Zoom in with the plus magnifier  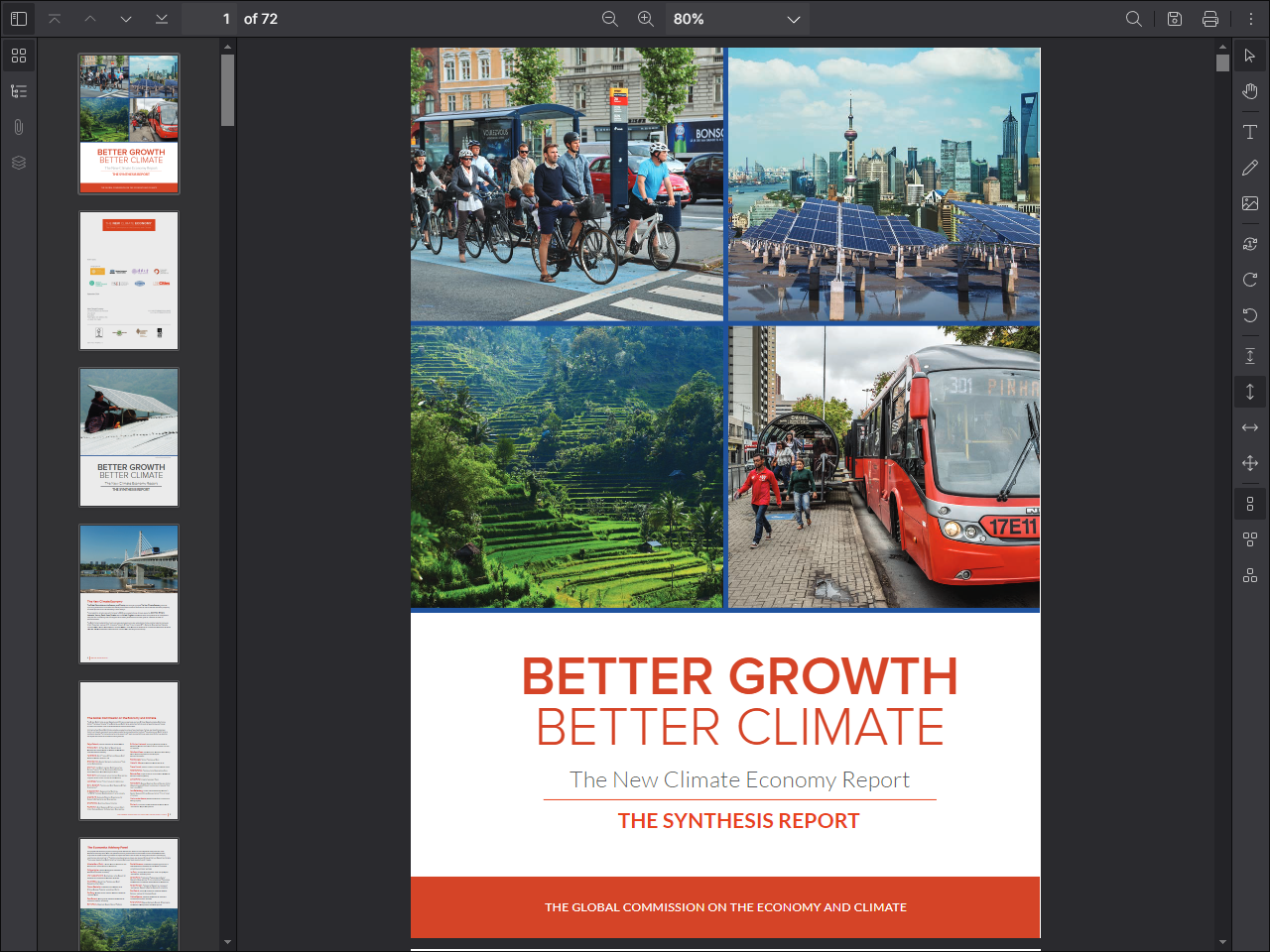646,19
